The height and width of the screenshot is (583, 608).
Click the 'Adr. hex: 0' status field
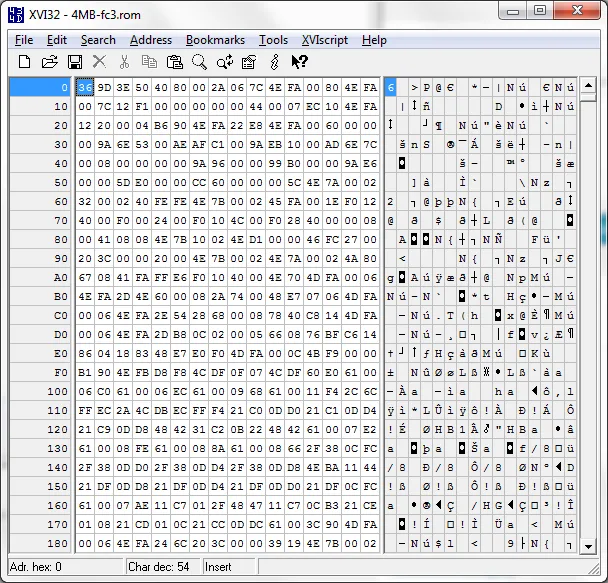pyautogui.click(x=65, y=567)
